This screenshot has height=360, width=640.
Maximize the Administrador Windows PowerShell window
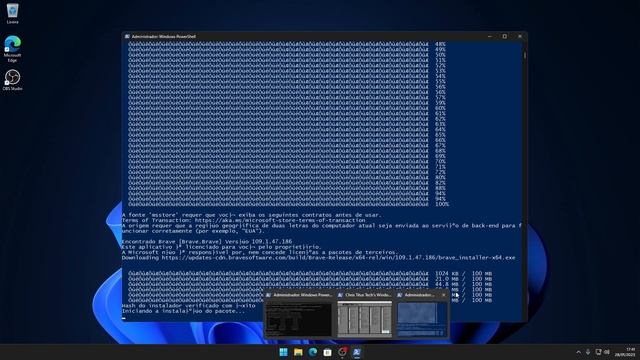pos(505,36)
